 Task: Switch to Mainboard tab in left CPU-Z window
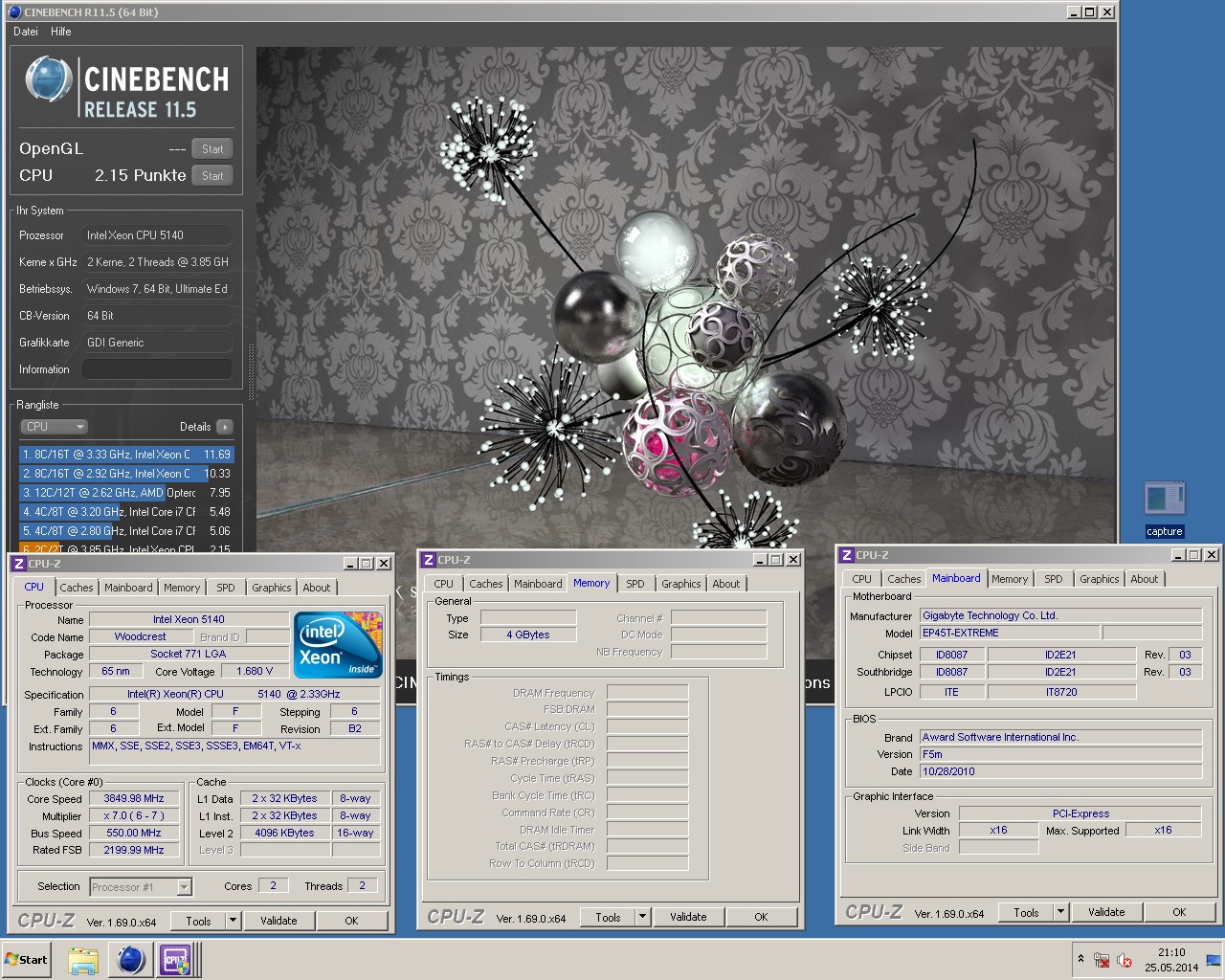[x=128, y=588]
